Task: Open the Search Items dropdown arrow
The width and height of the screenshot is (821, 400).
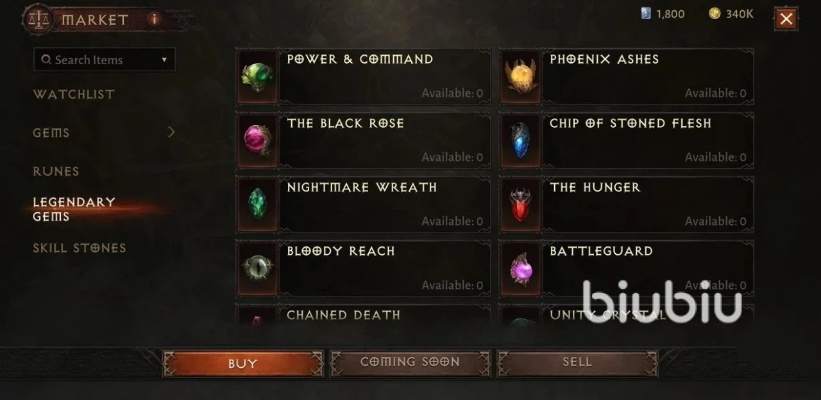Action: [164, 60]
